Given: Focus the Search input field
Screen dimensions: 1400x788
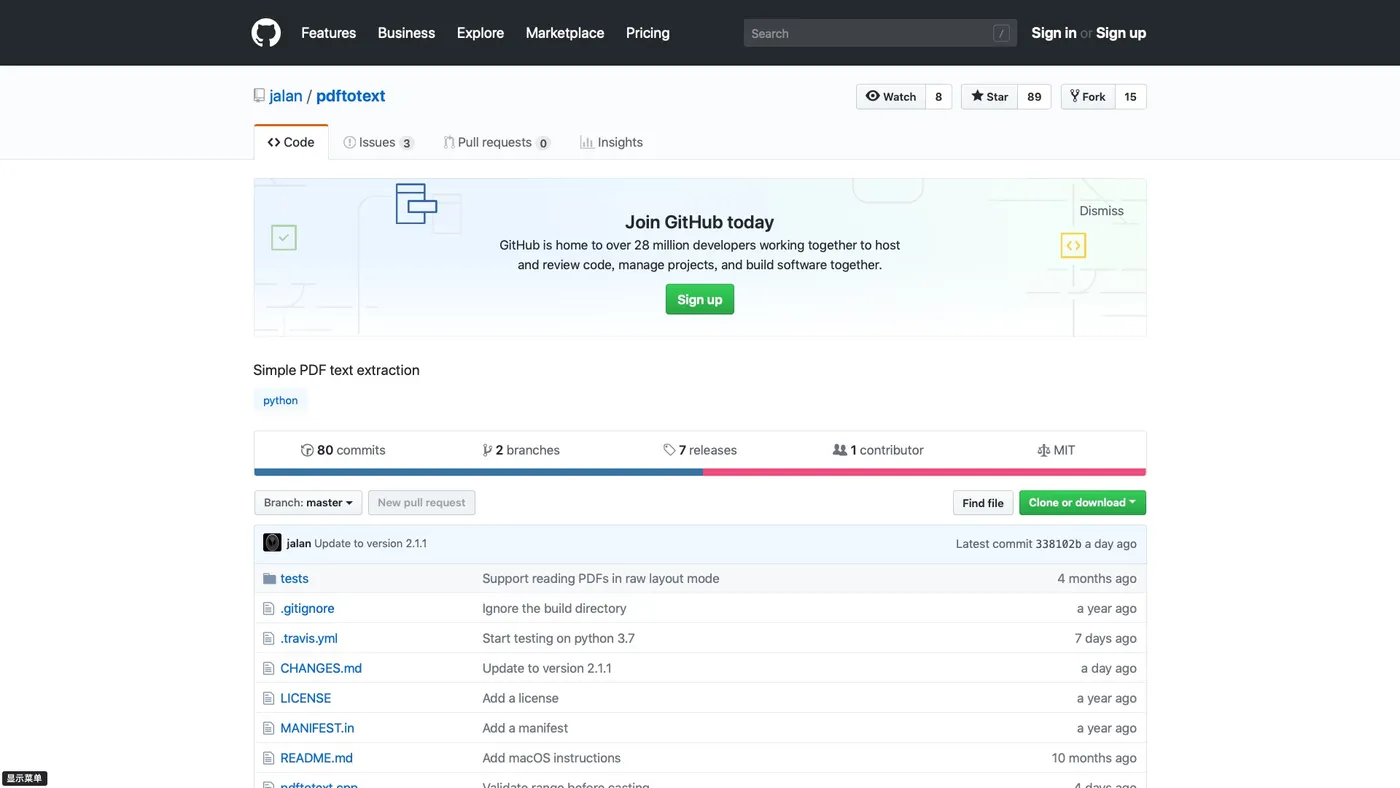Looking at the screenshot, I should coord(880,33).
